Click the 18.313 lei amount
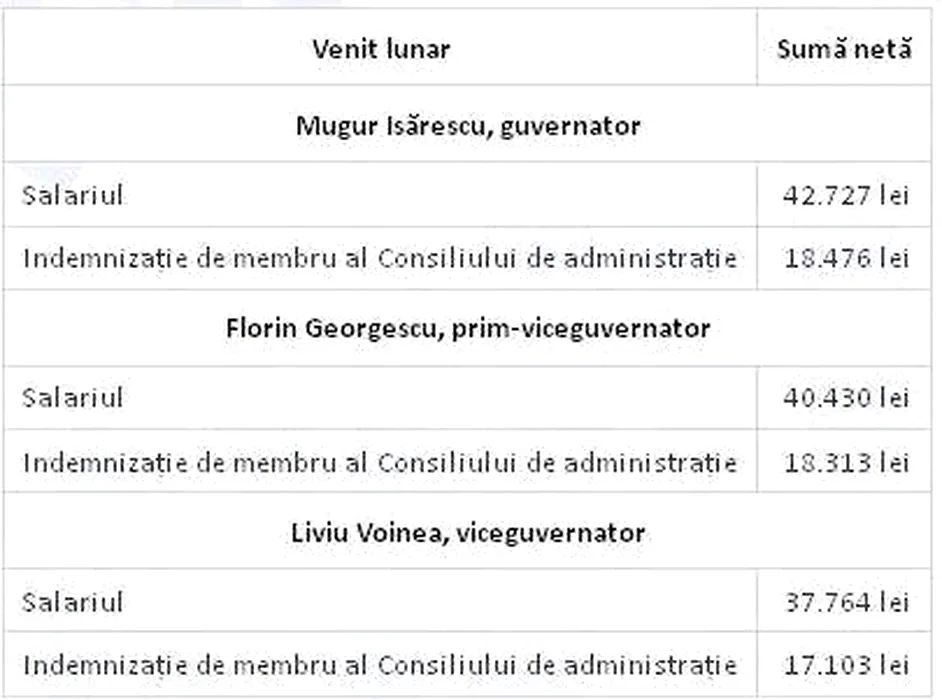The image size is (942, 700). click(846, 462)
